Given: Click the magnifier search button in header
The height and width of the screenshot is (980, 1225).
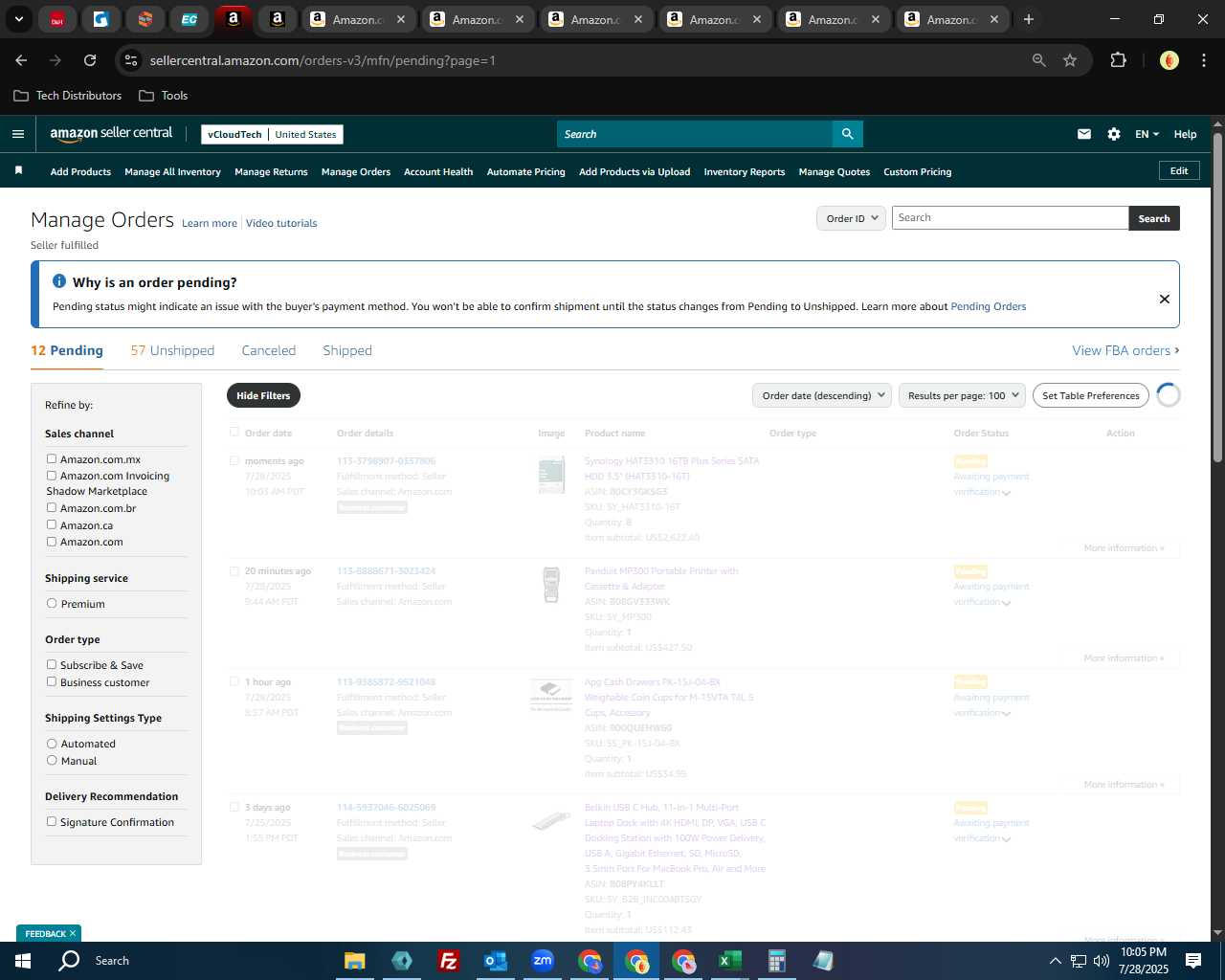Looking at the screenshot, I should pos(847,134).
